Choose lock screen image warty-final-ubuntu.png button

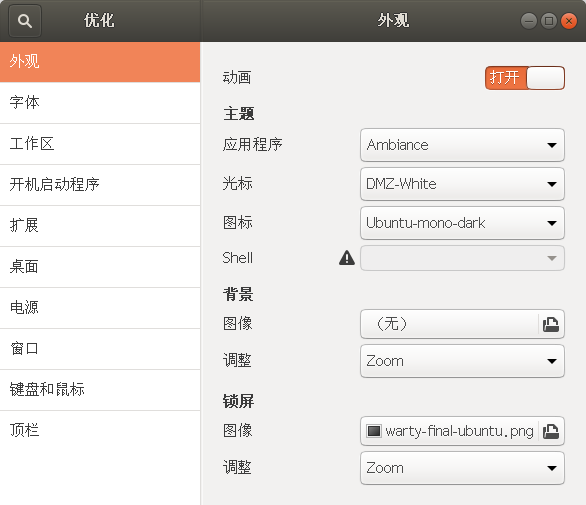pos(462,431)
